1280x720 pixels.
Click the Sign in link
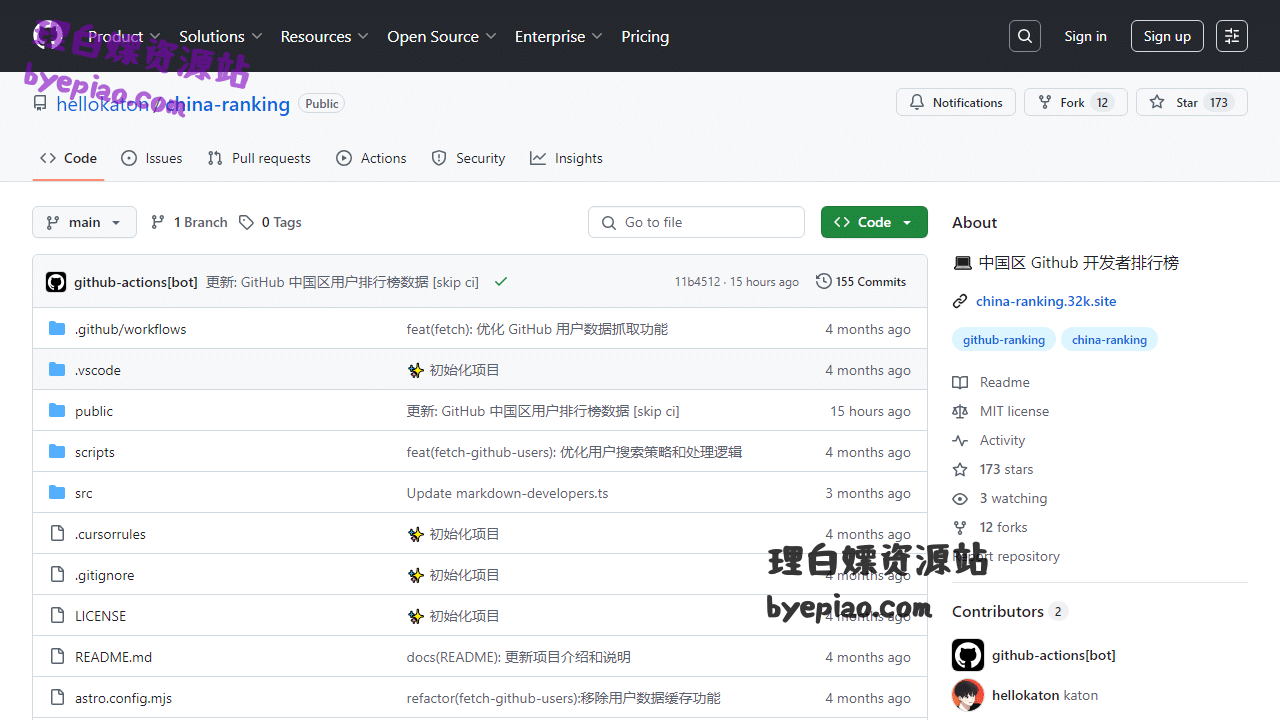[x=1085, y=36]
